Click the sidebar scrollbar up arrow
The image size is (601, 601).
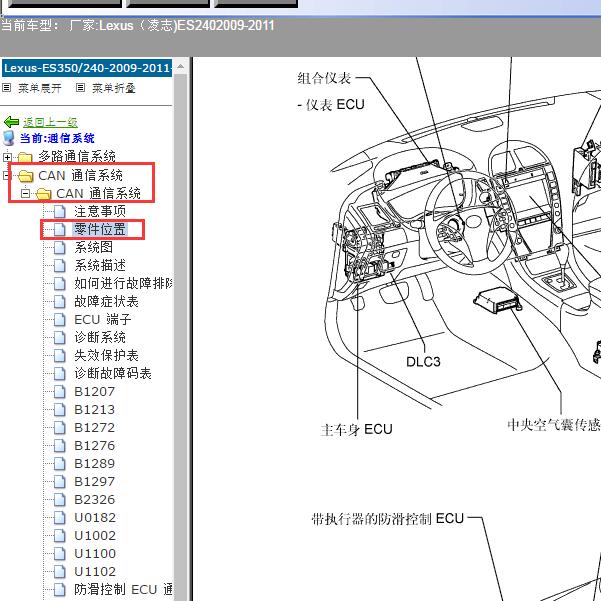[x=181, y=67]
